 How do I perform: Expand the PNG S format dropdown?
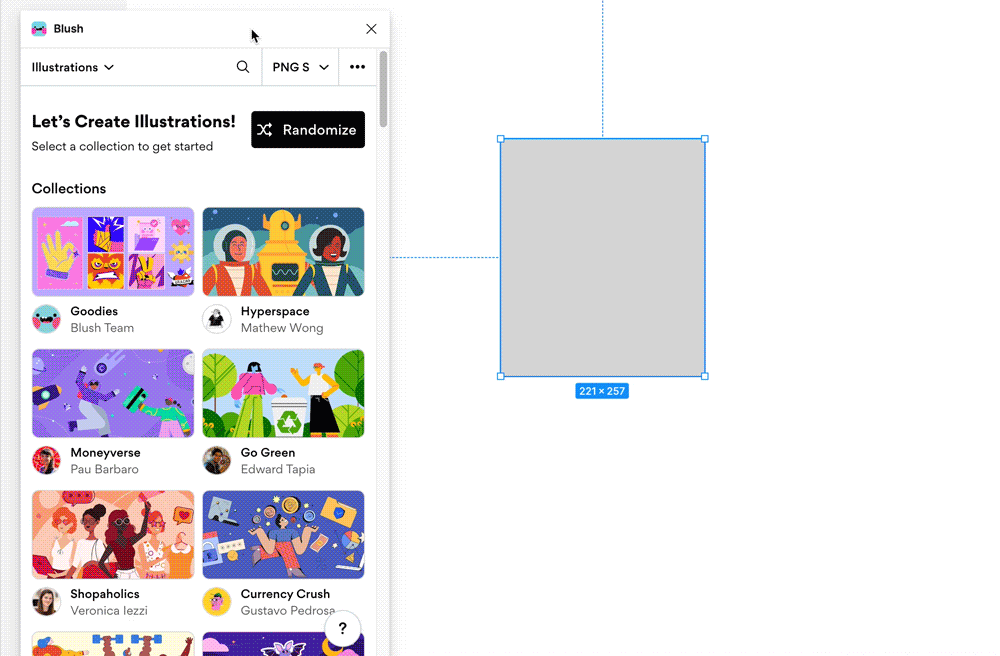click(x=300, y=67)
